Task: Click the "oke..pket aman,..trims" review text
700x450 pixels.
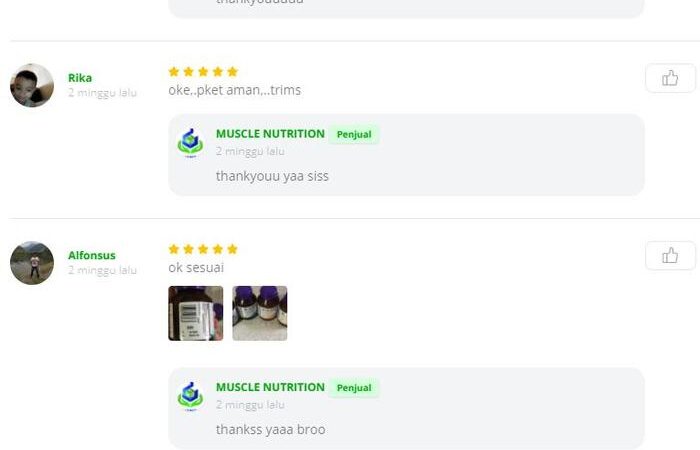Action: (234, 90)
